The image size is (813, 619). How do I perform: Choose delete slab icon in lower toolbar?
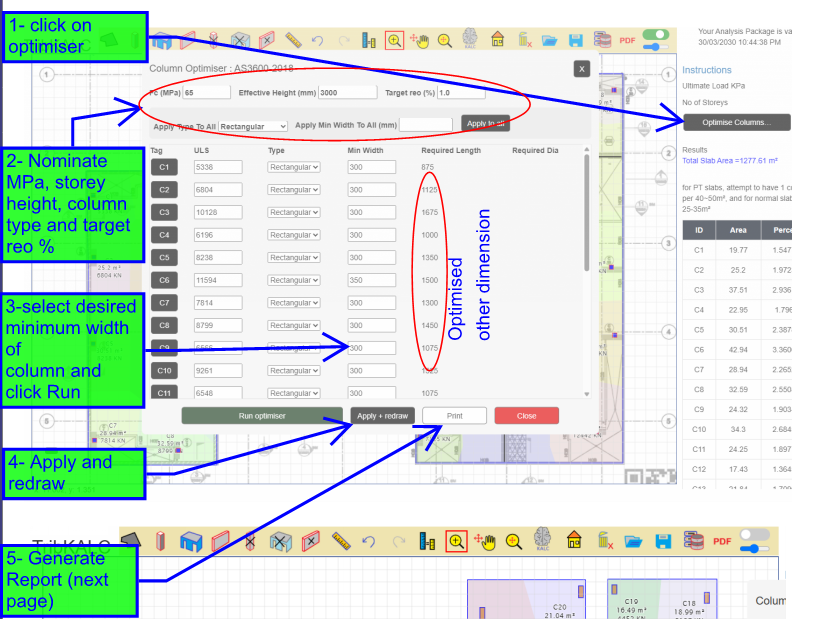click(x=281, y=542)
